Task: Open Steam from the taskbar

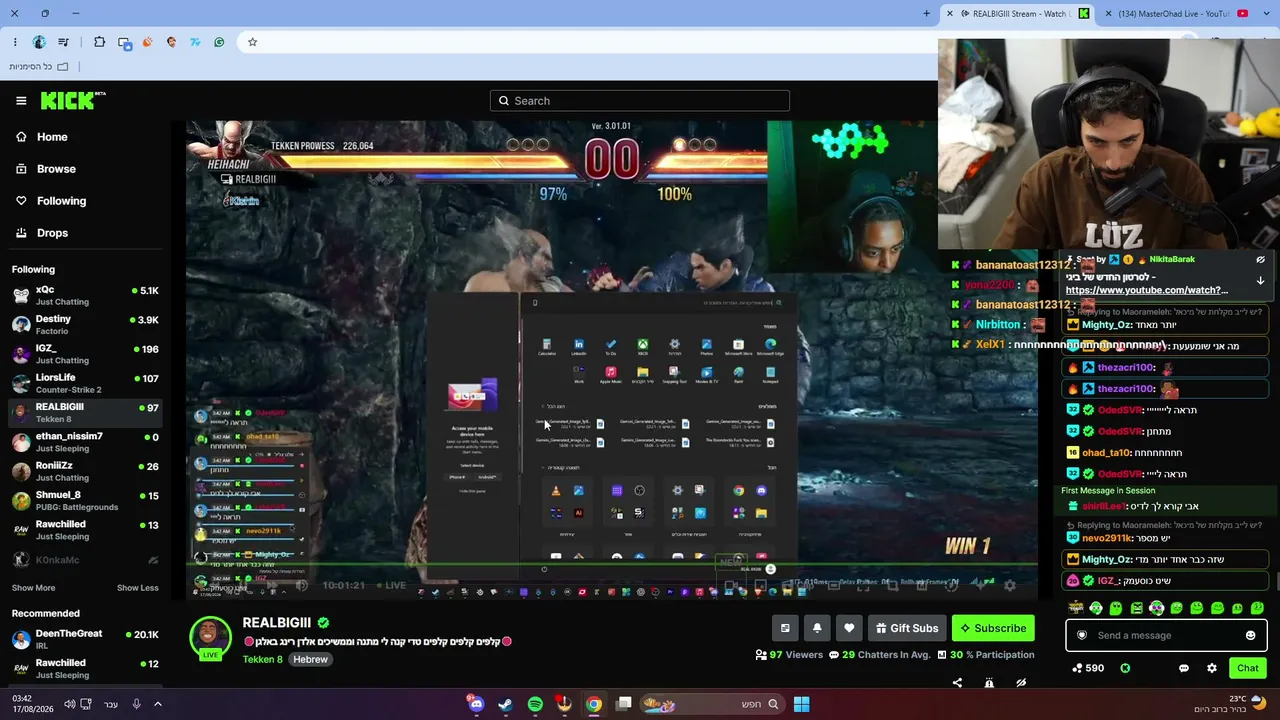Action: point(506,704)
